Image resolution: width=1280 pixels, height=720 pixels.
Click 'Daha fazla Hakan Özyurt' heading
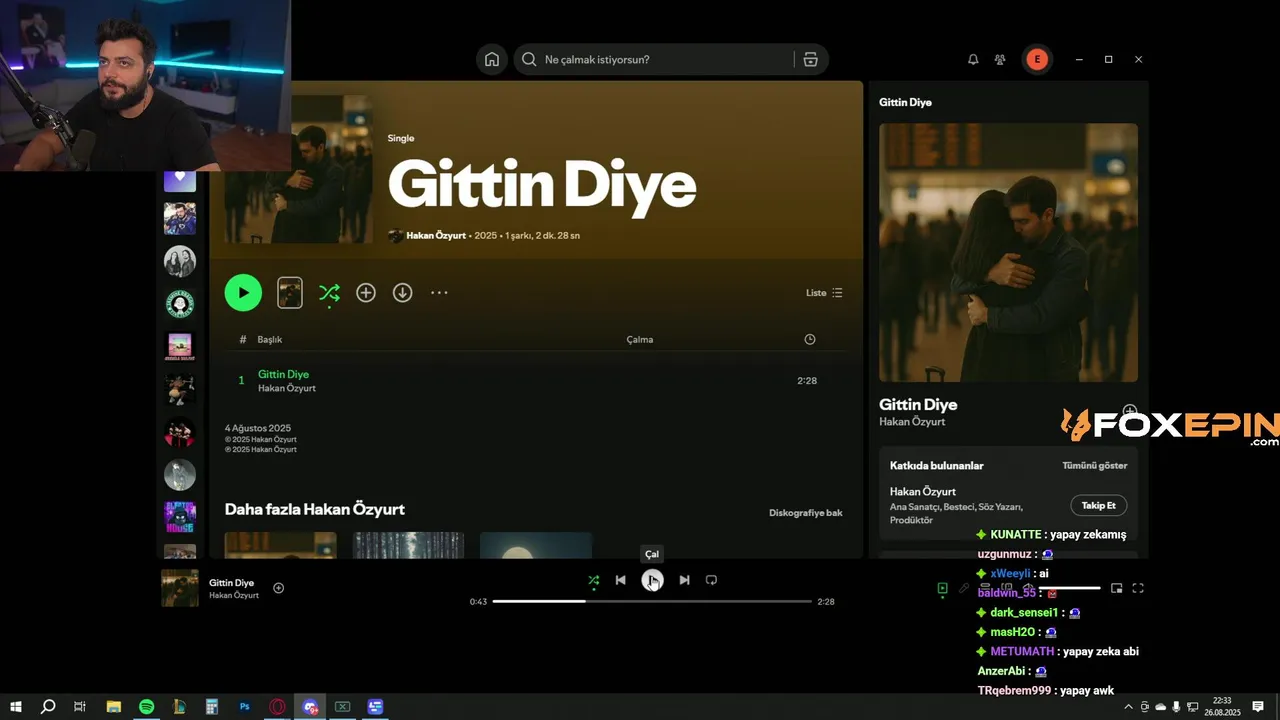click(315, 509)
